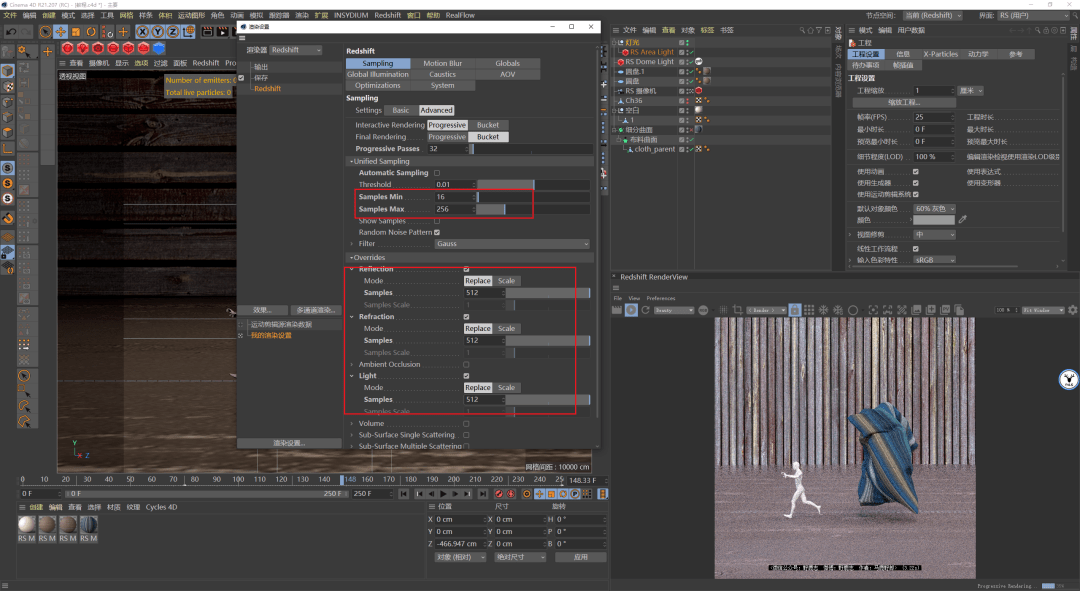Viewport: 1080px width, 591px height.
Task: Uncheck the Random Noise Pattern checkbox
Action: tap(437, 232)
